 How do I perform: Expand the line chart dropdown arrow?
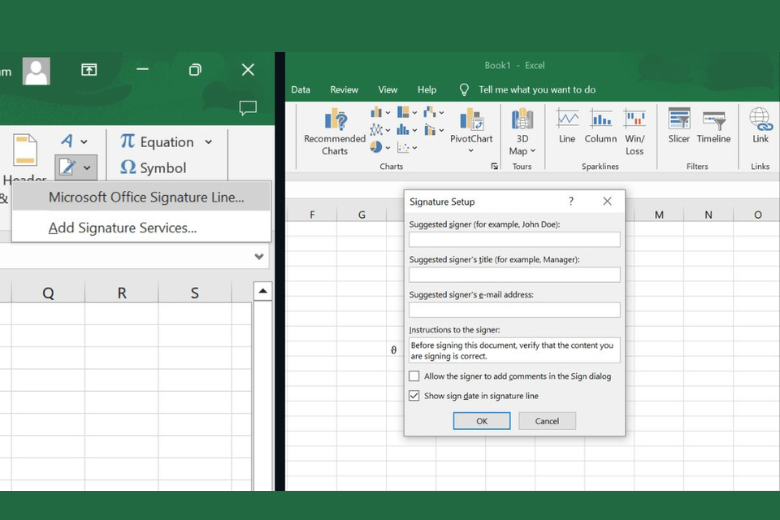388,130
